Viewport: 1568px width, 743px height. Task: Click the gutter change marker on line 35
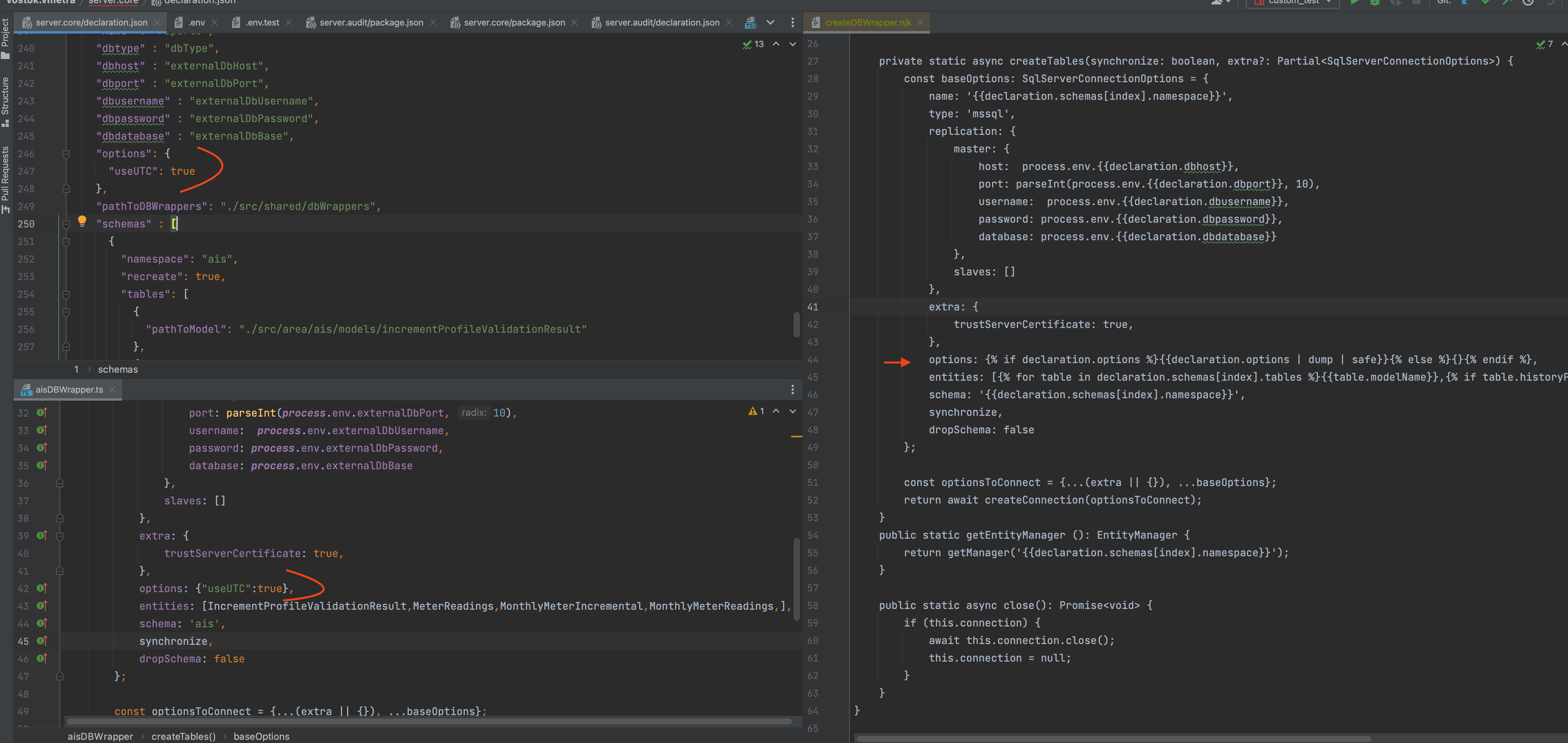(x=42, y=465)
